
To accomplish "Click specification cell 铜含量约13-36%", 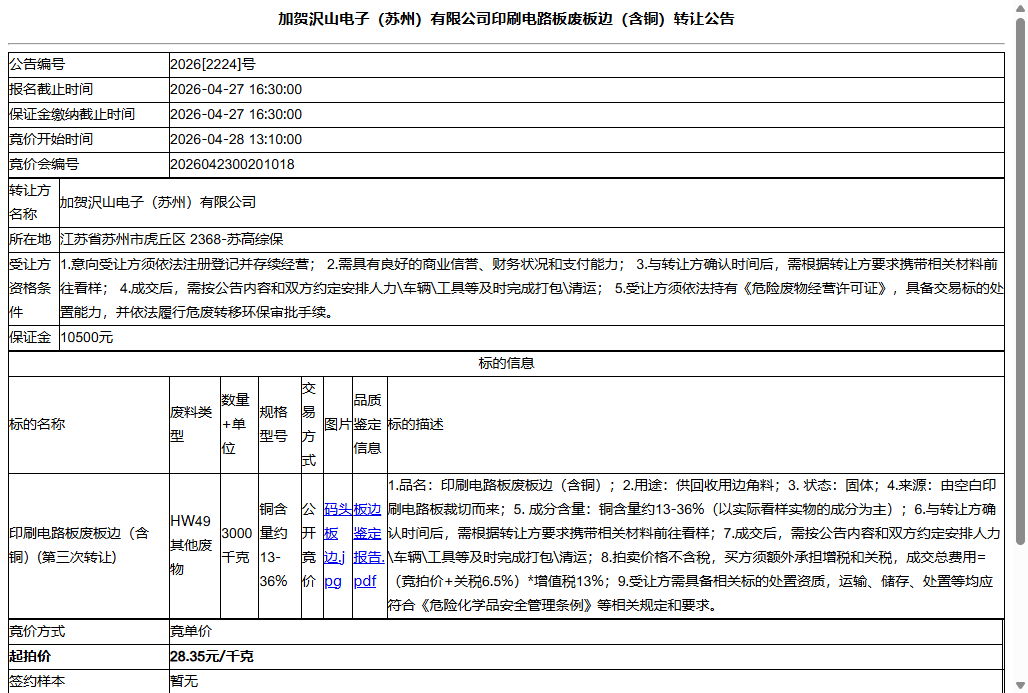I will point(279,545).
